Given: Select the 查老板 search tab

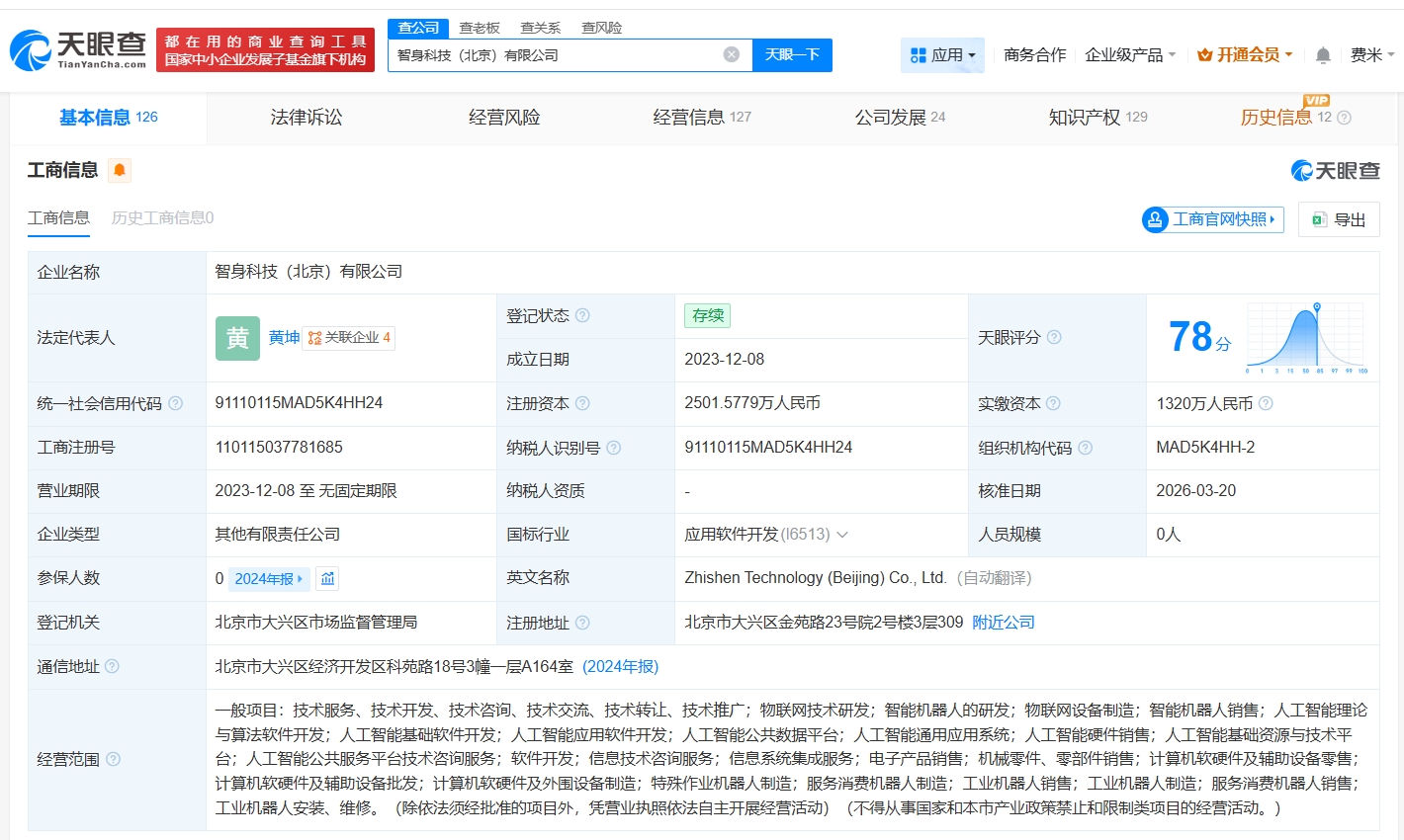Looking at the screenshot, I should [480, 28].
